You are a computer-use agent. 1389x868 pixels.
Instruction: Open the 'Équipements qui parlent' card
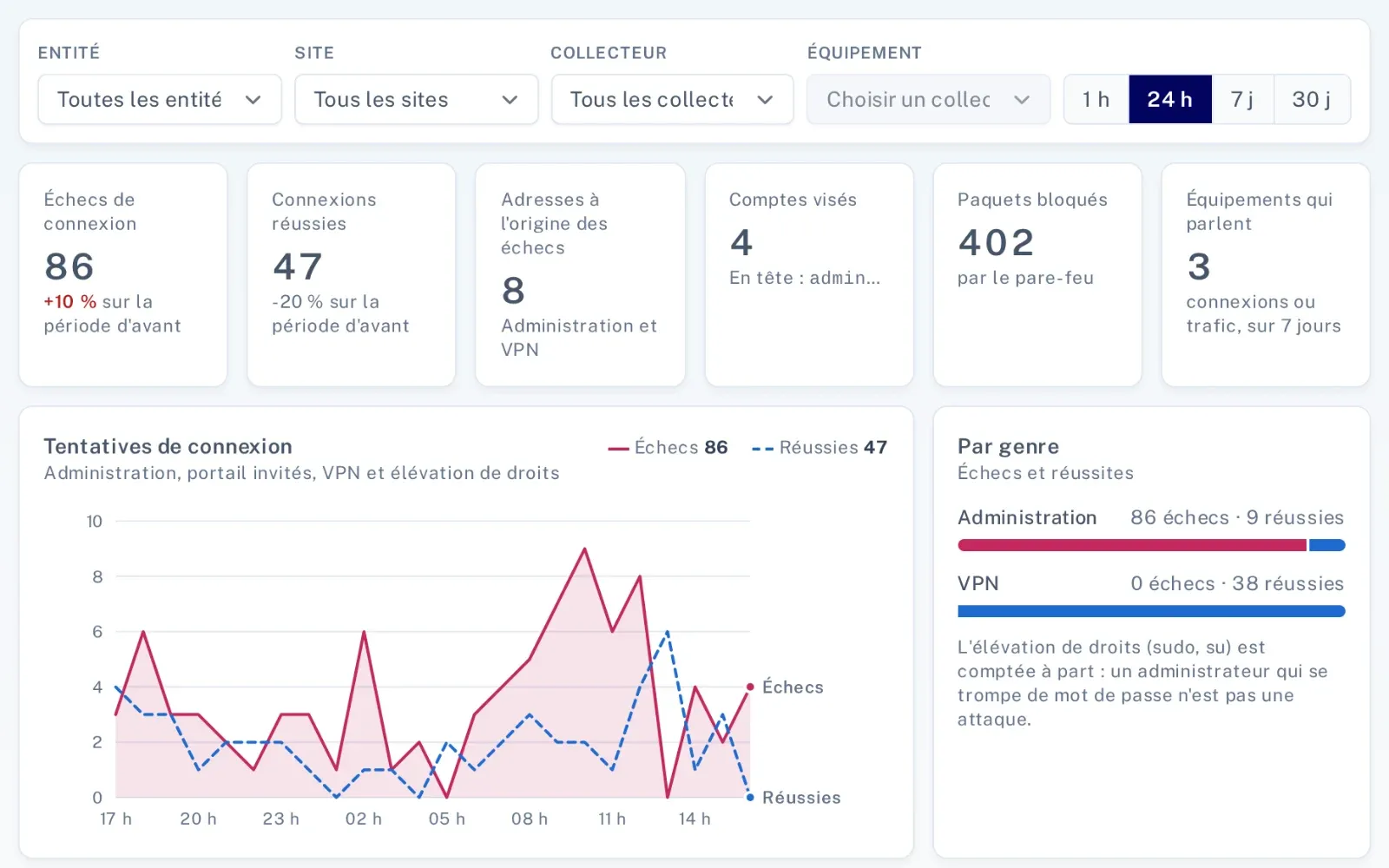coord(1266,275)
